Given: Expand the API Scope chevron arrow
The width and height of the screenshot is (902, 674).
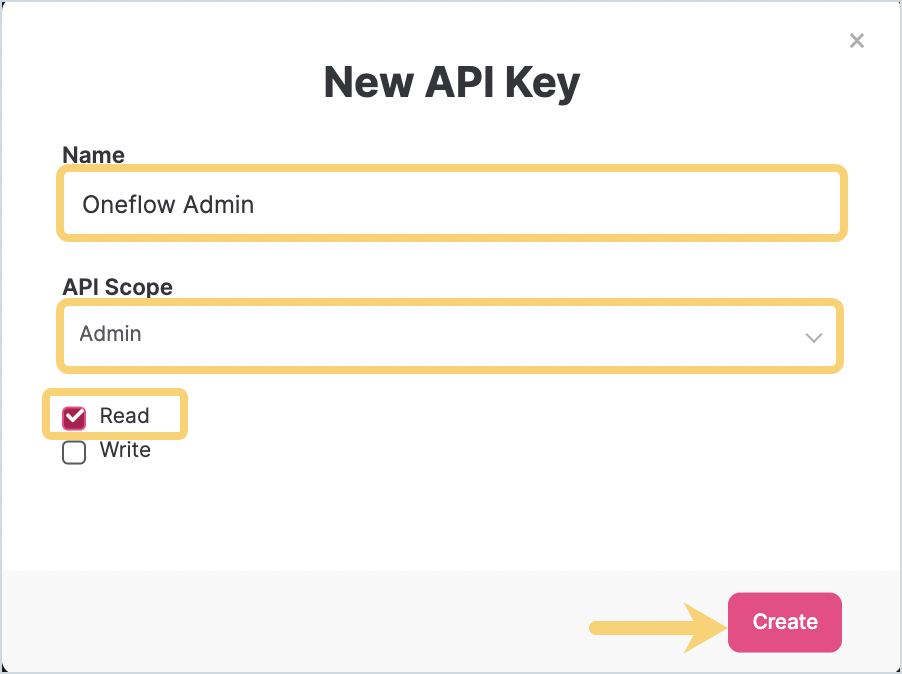Looking at the screenshot, I should [x=814, y=337].
